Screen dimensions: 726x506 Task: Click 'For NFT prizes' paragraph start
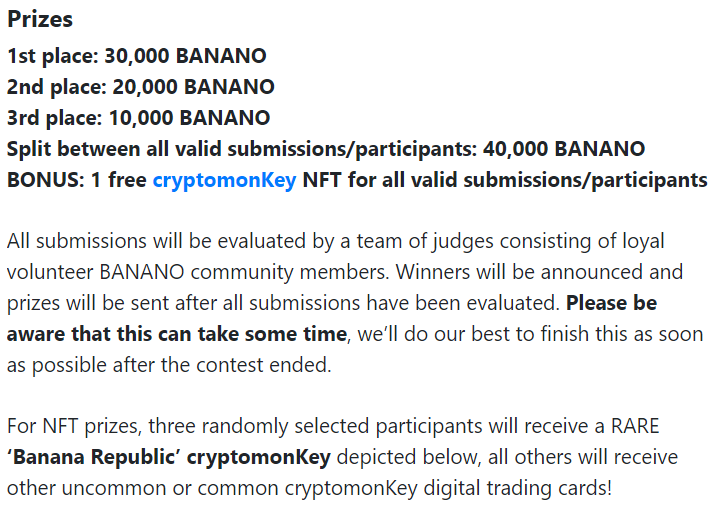74,426
